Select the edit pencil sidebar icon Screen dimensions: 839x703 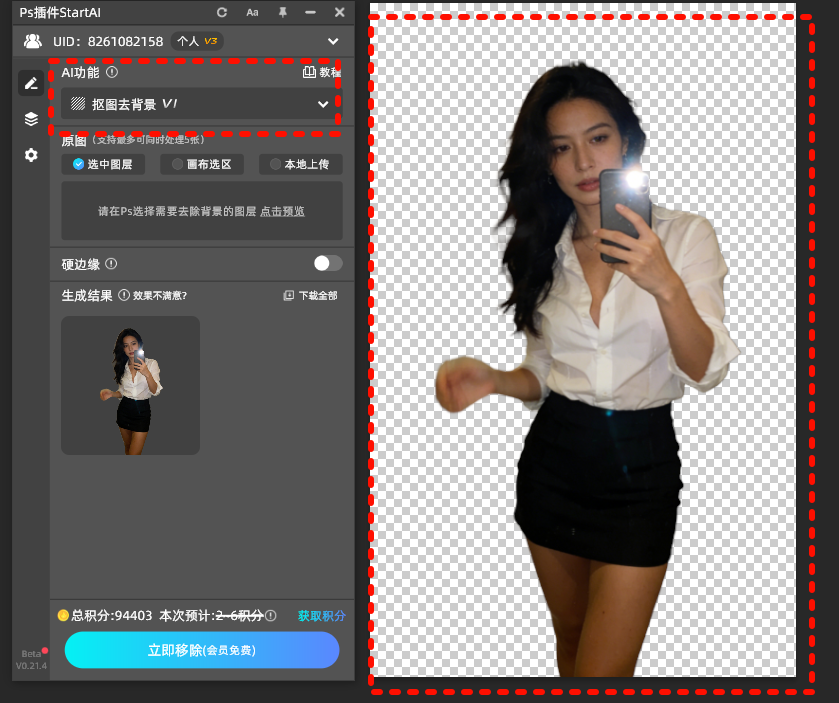[31, 83]
